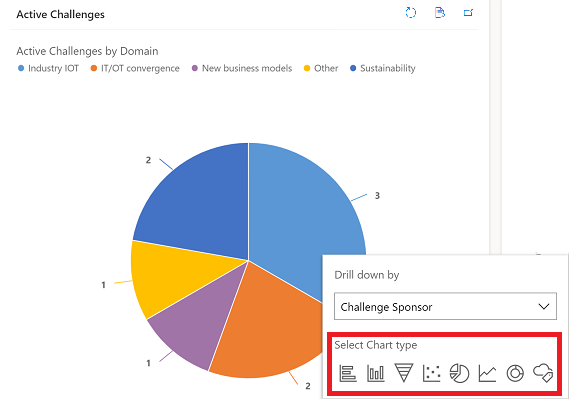Image resolution: width=569 pixels, height=399 pixels.
Task: Refresh the Active Challenges chart
Action: pos(411,13)
